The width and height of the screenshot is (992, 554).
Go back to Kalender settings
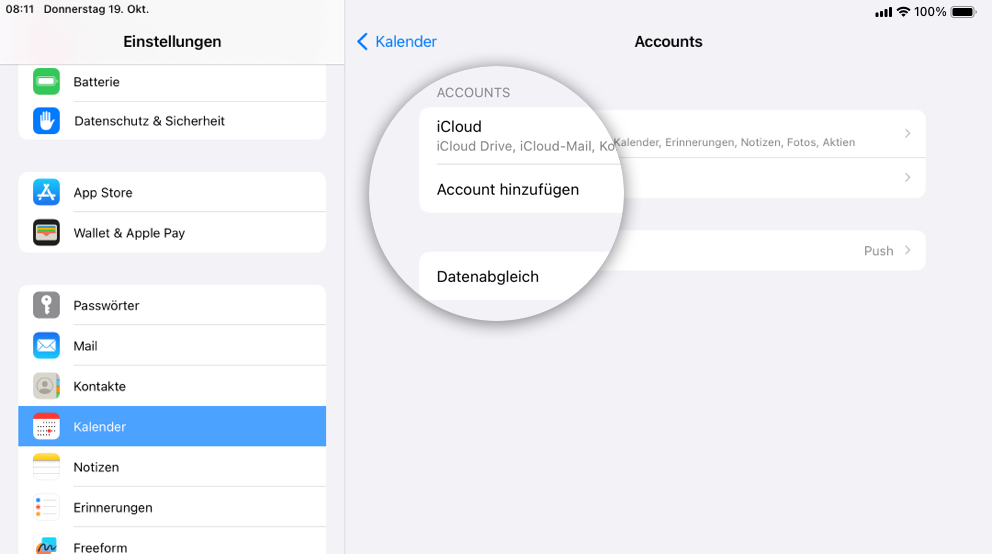397,42
